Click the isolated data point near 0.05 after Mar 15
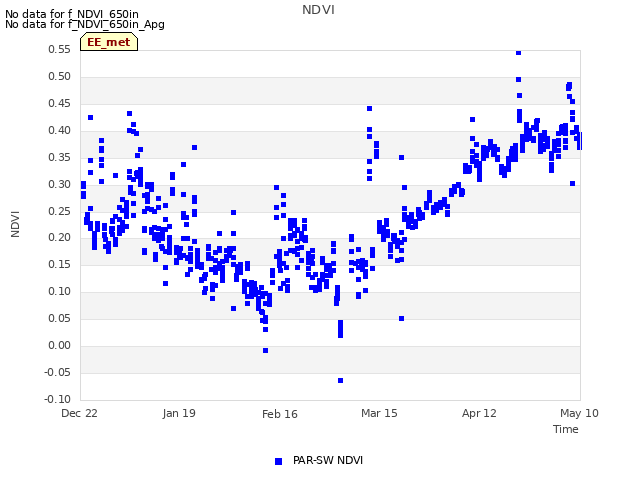This screenshot has height=480, width=640. pyautogui.click(x=402, y=318)
